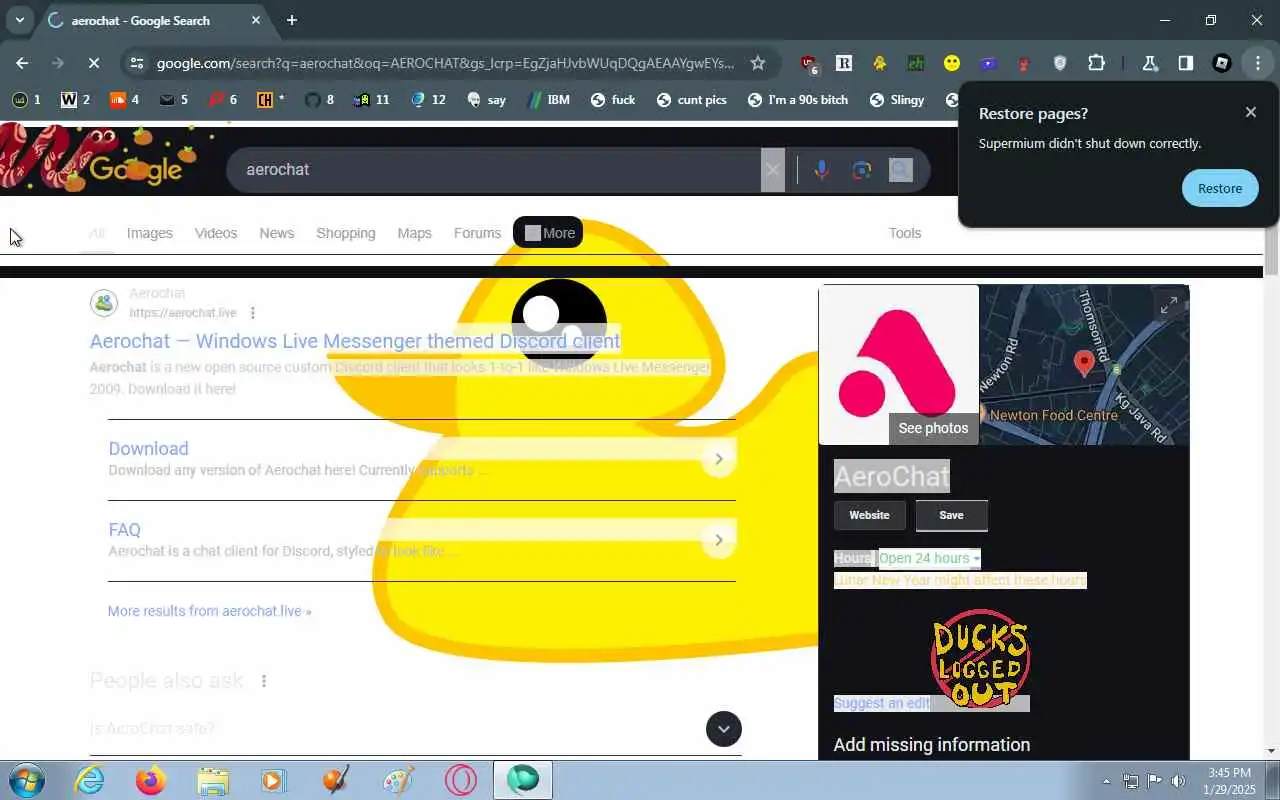1280x800 pixels.
Task: Expand the Is AeroChat safe question
Action: (415, 729)
